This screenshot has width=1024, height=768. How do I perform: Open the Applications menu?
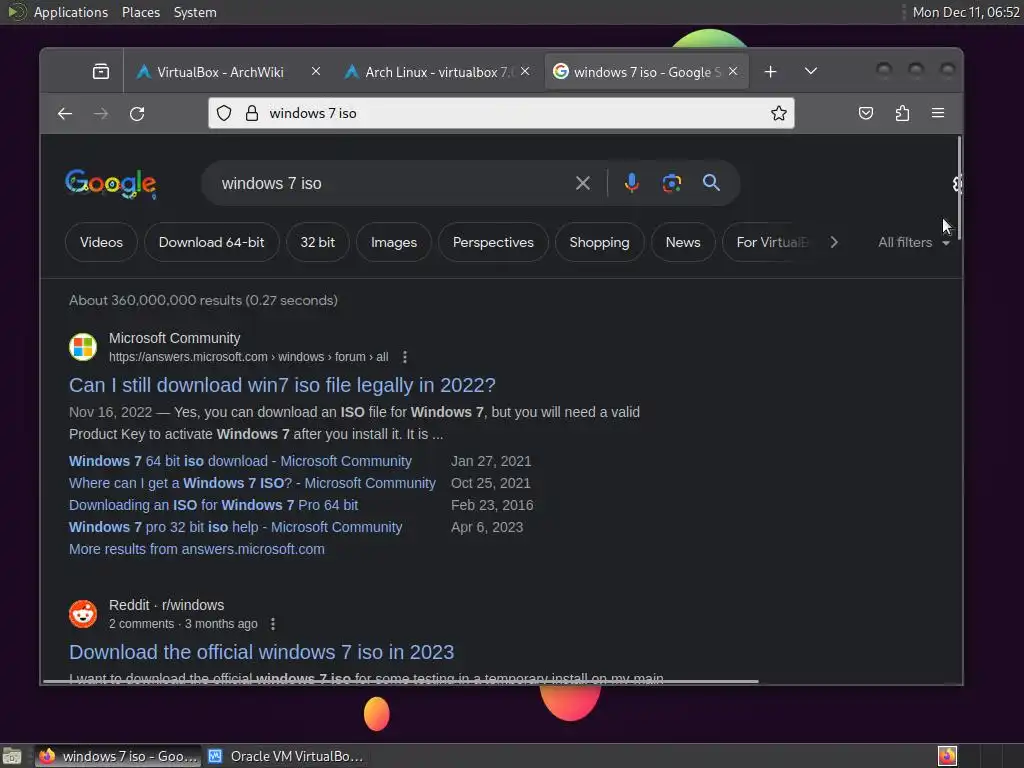[71, 12]
